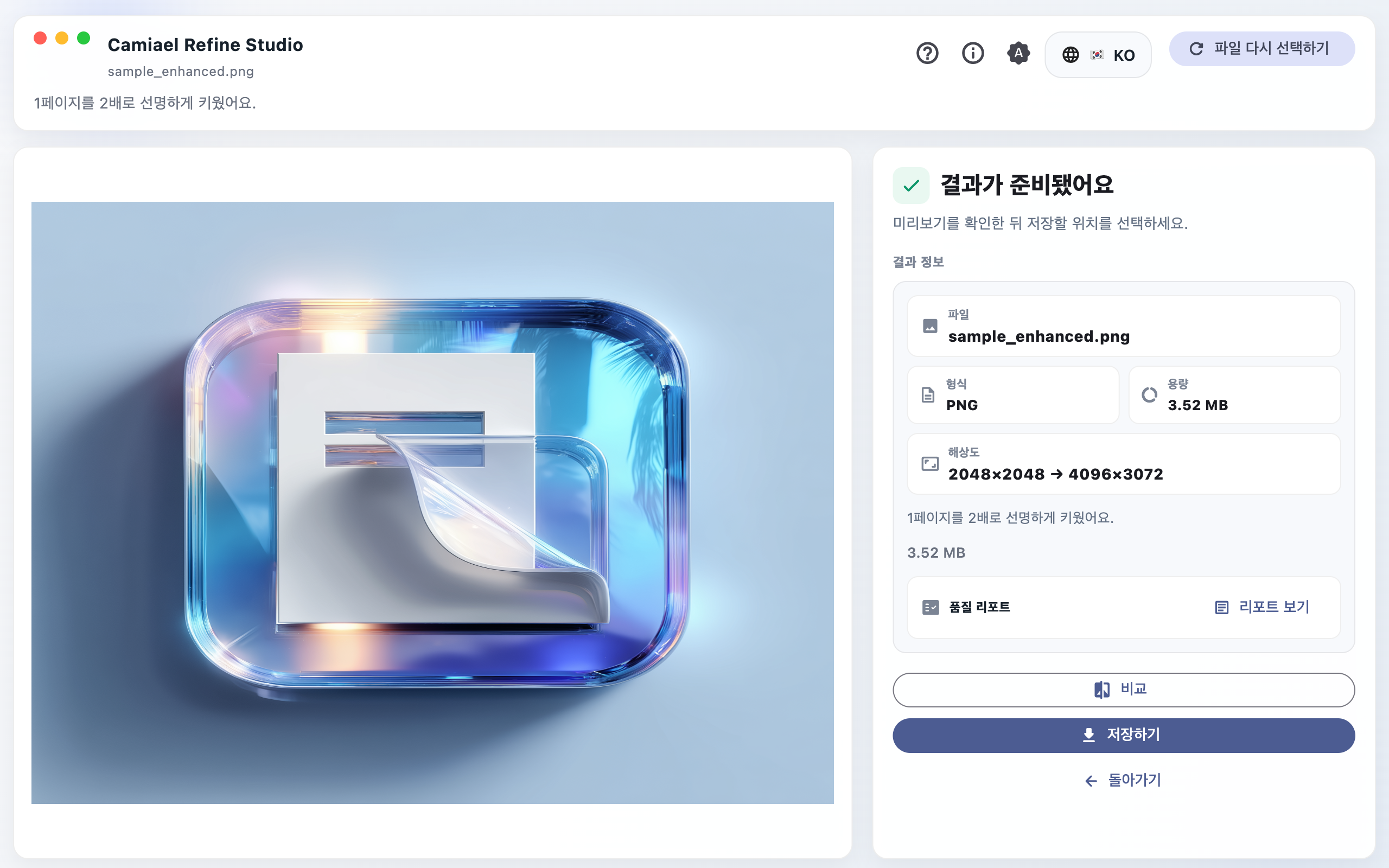1389x868 pixels.
Task: Click the Camiael Refine Studio title
Action: pyautogui.click(x=206, y=45)
